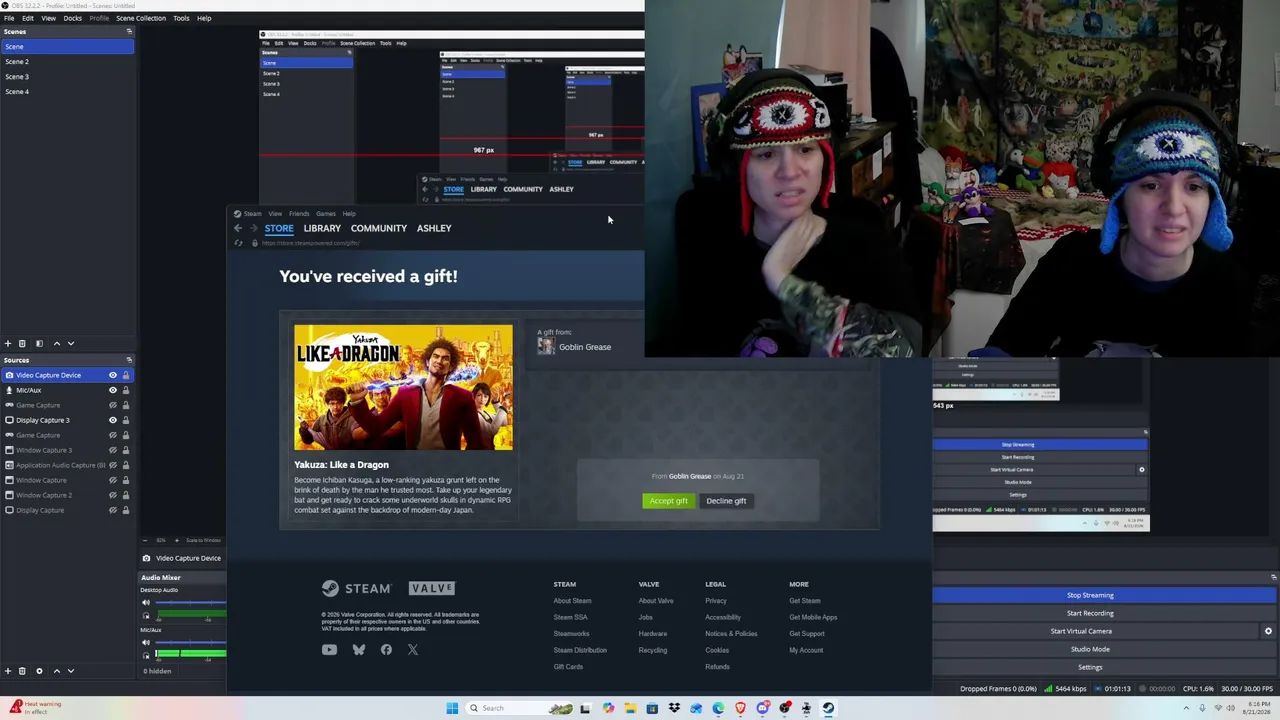Open Refunds link in Steam footer
The height and width of the screenshot is (720, 1280).
[717, 666]
